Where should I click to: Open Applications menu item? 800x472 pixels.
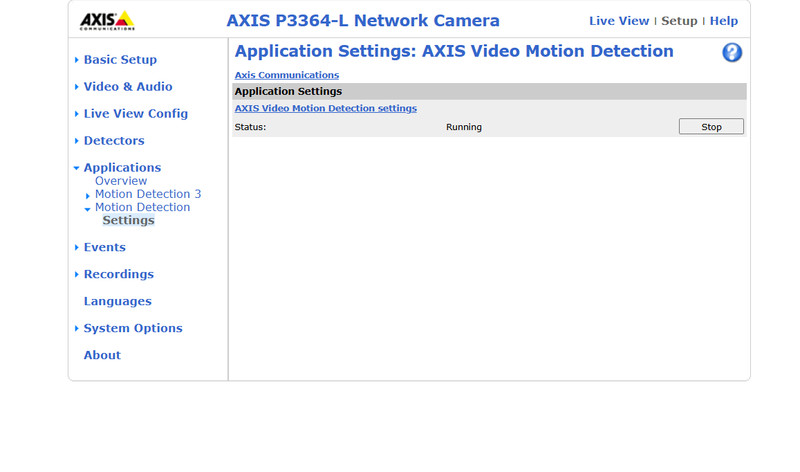pyautogui.click(x=122, y=168)
